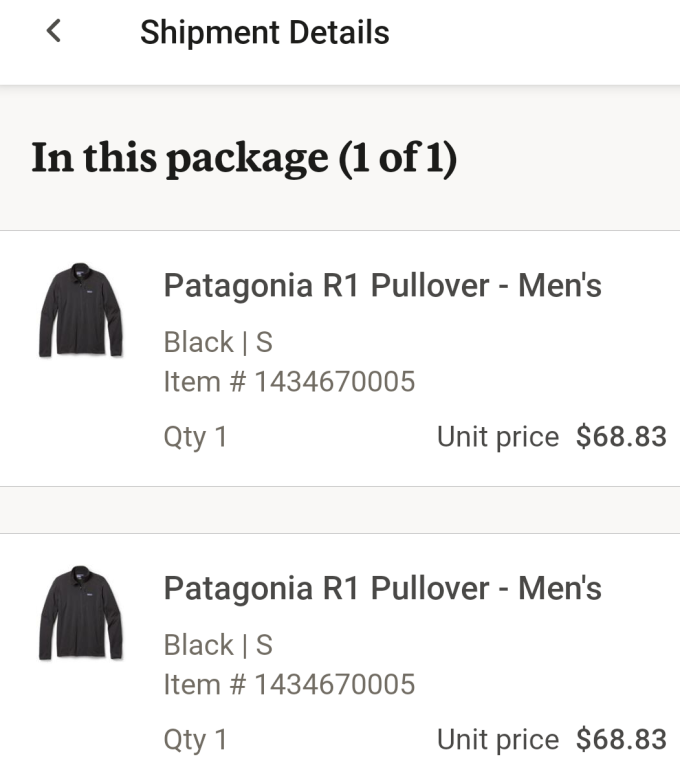680x761 pixels.
Task: Open the first Patagonia R1 Pullover thumbnail image
Action: click(81, 310)
